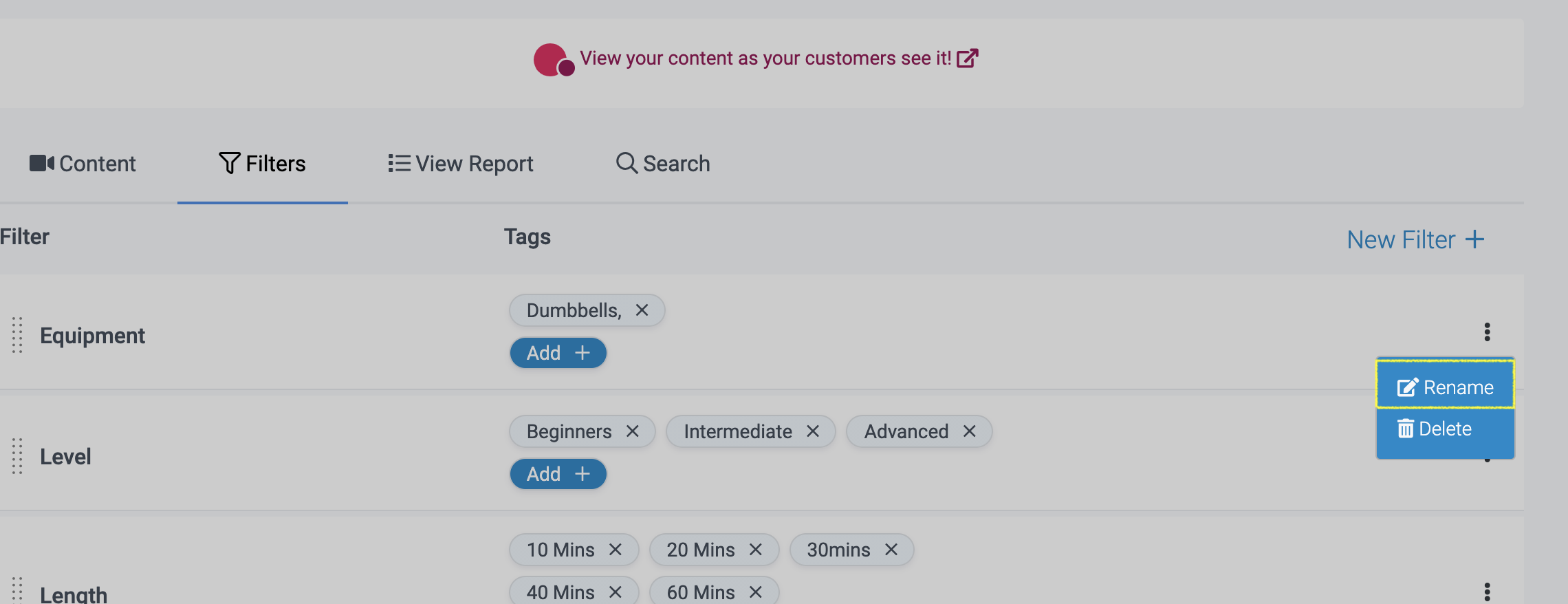Remove the Advanced tag
Viewport: 1568px width, 604px height.
969,431
